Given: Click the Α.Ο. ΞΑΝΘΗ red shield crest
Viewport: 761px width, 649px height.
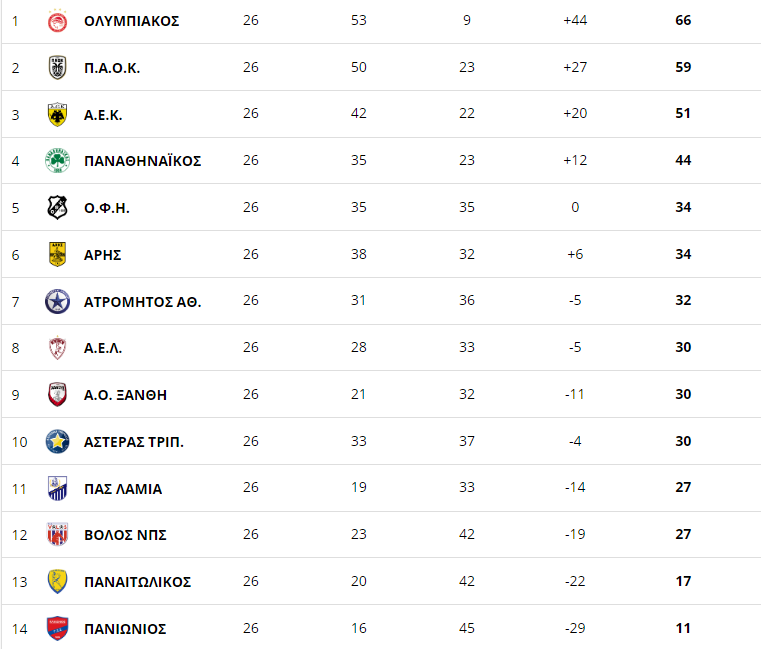Looking at the screenshot, I should [57, 394].
